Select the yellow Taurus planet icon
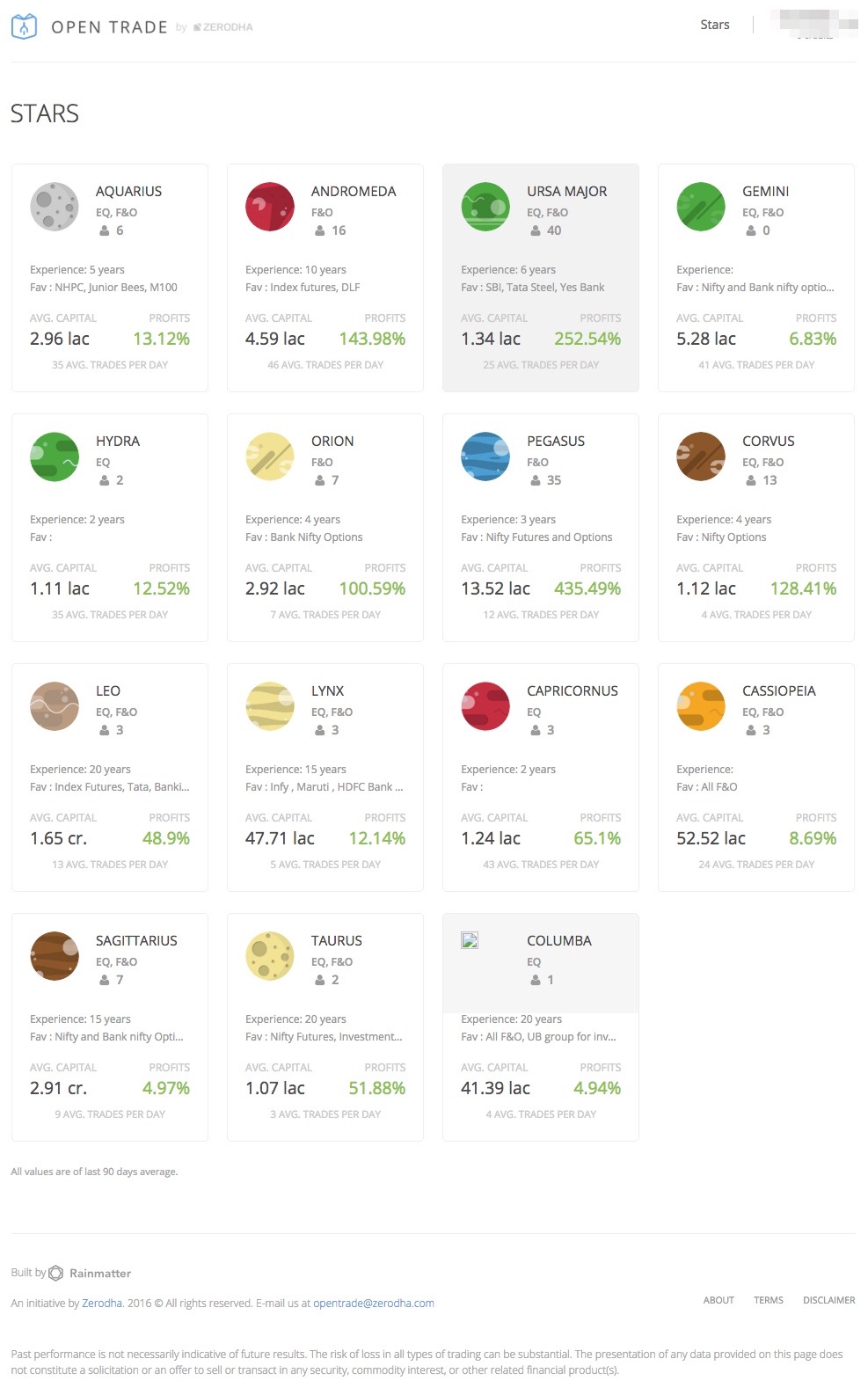This screenshot has width=868, height=1395. (x=270, y=956)
